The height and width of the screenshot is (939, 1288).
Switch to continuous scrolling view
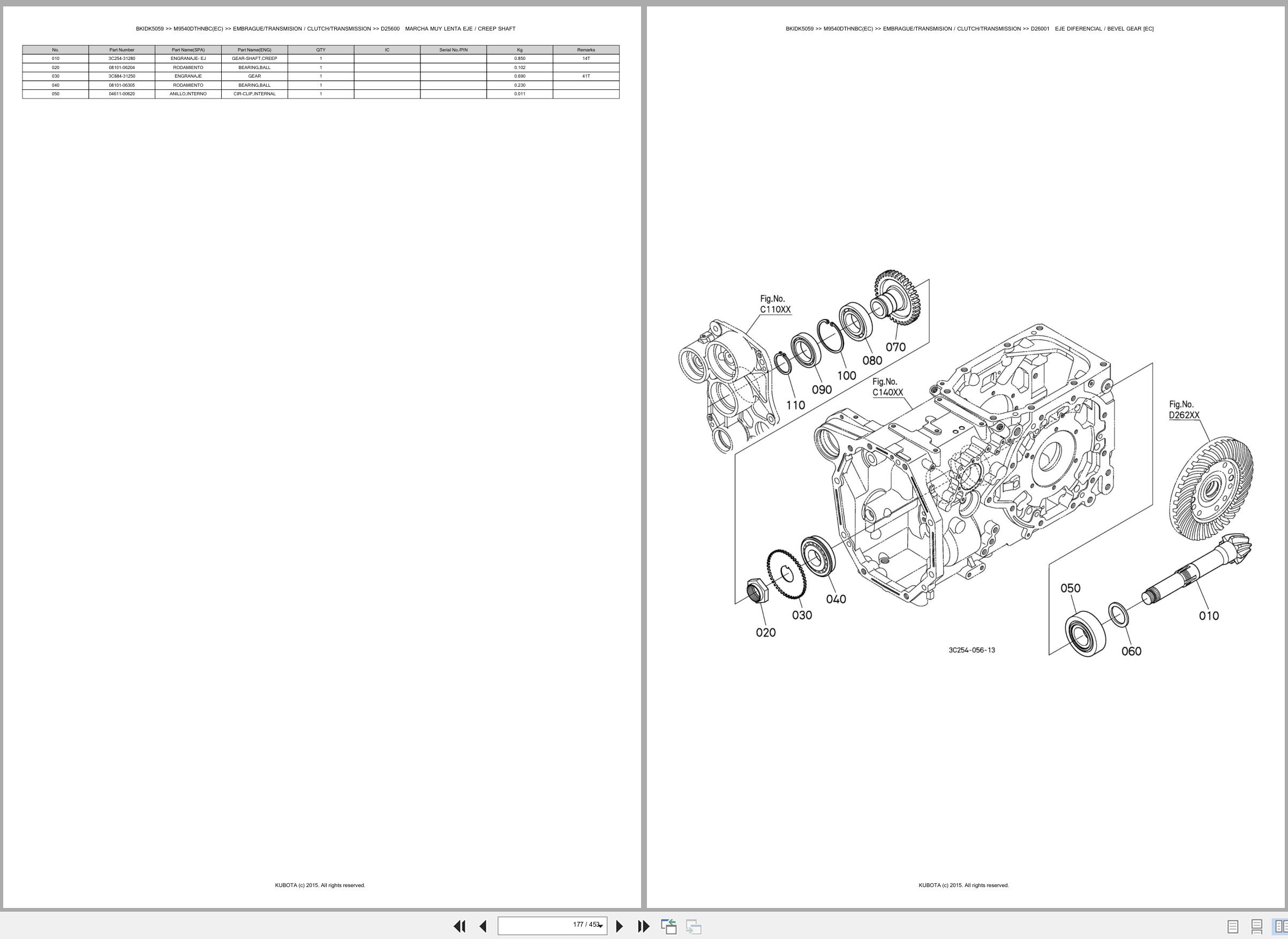tap(1257, 927)
